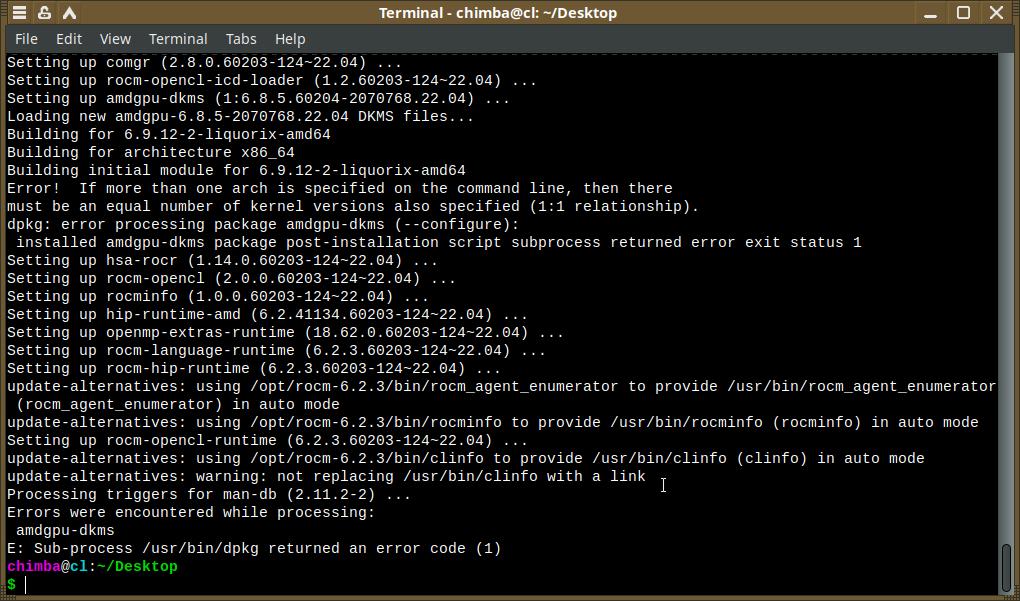
Task: Click the '~/Desktop' path in the prompt
Action: (x=137, y=567)
